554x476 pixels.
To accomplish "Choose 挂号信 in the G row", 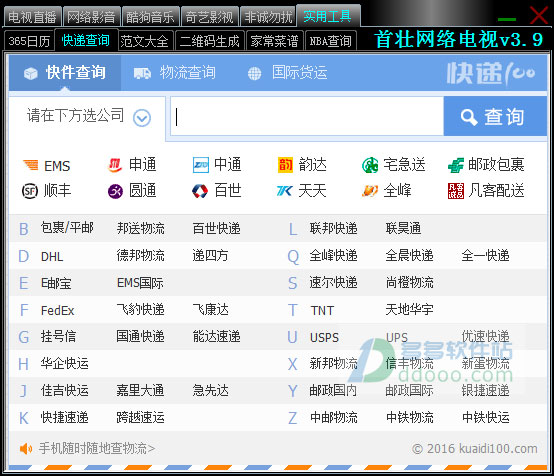I will click(58, 336).
